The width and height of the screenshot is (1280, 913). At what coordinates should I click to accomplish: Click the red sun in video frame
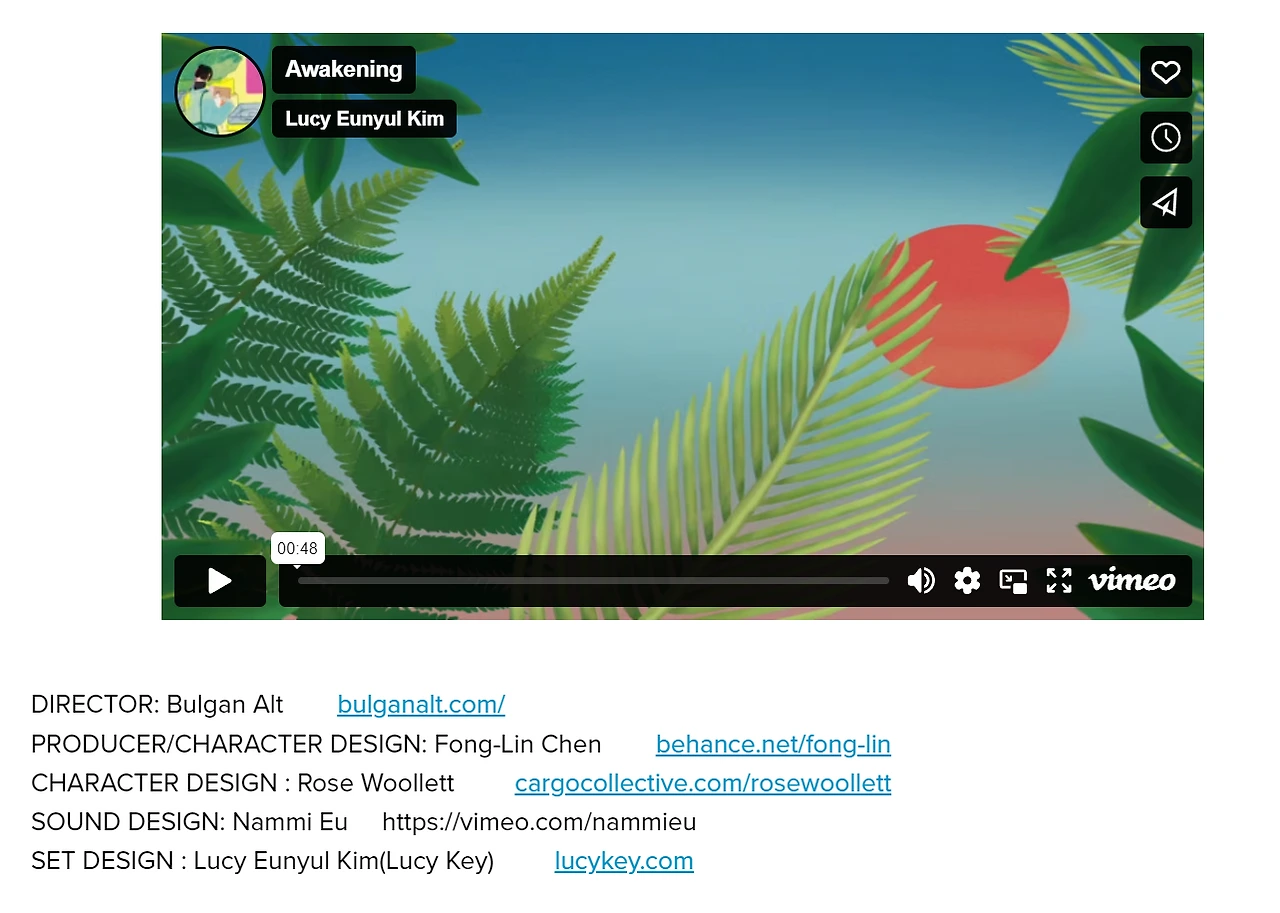[967, 306]
